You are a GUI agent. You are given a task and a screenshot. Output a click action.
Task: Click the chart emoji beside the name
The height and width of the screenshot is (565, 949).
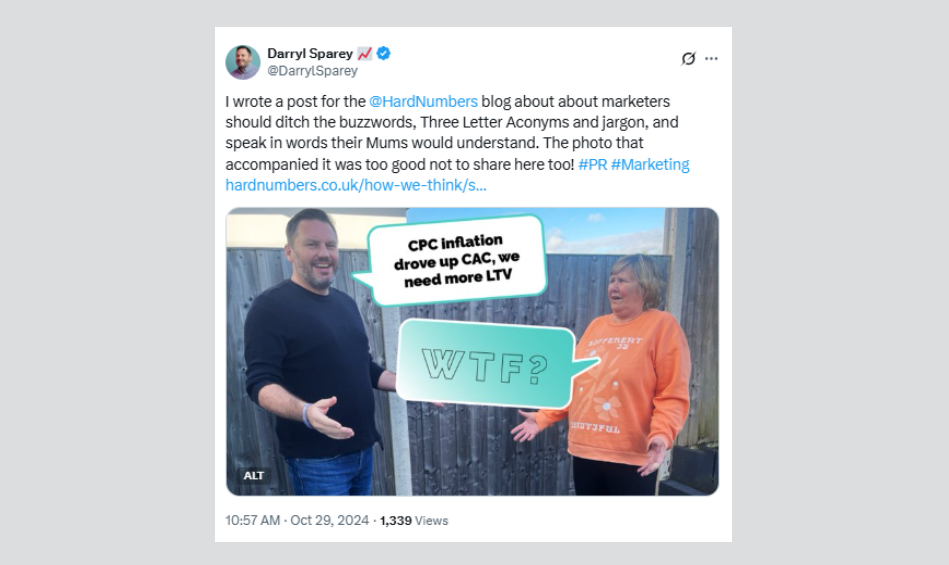364,54
